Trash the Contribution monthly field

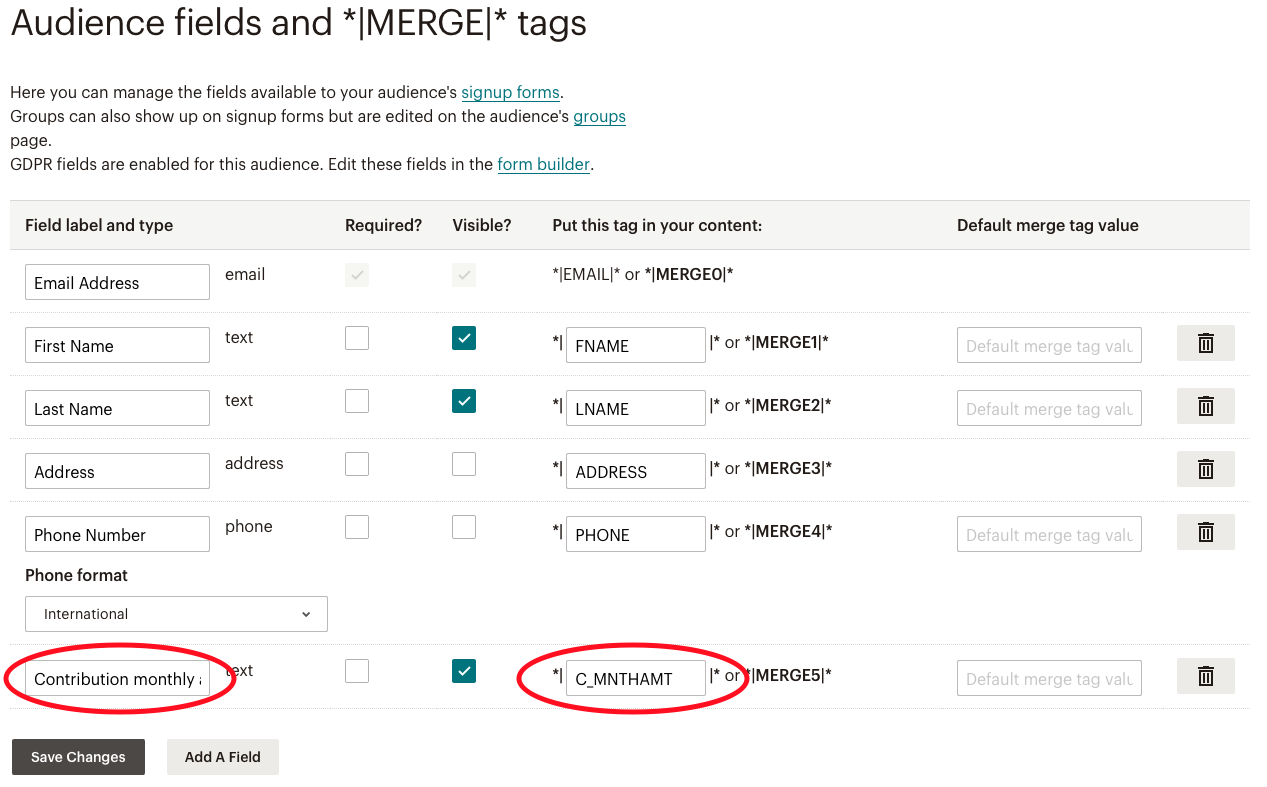(x=1205, y=677)
